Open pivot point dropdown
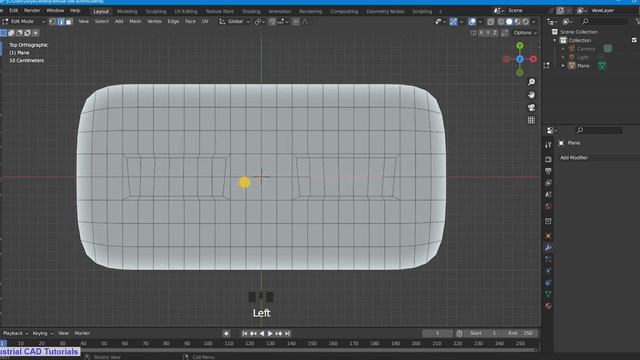 click(x=260, y=22)
